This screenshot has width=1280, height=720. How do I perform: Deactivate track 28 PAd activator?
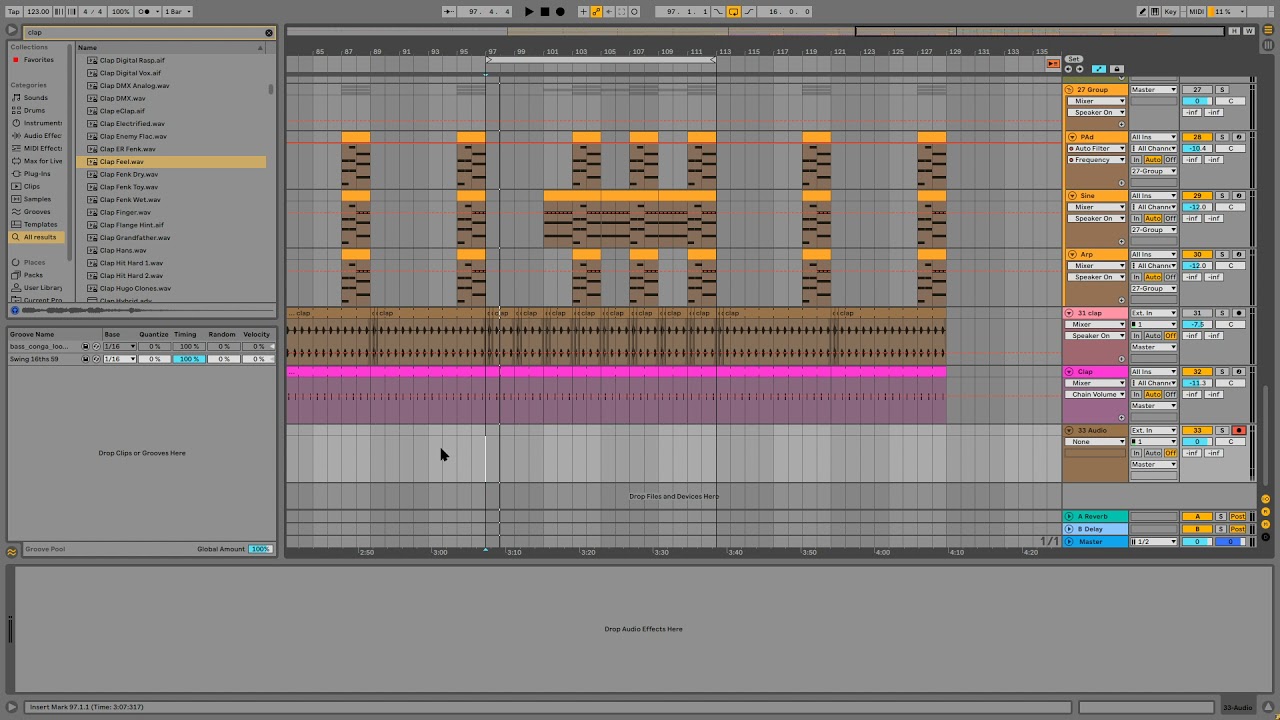point(1197,137)
